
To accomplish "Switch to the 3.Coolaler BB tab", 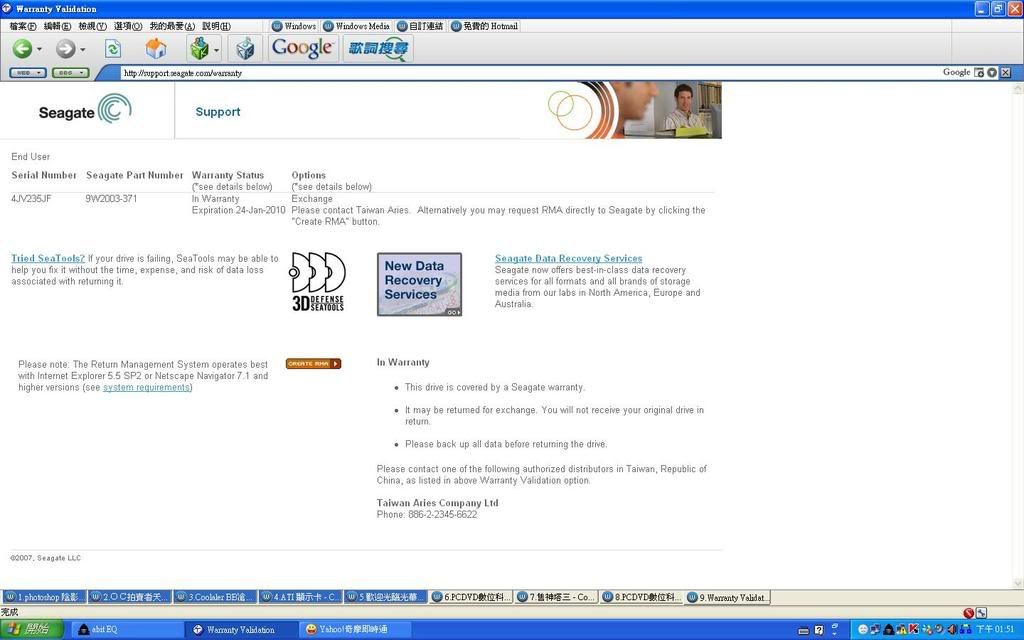I will click(x=215, y=597).
